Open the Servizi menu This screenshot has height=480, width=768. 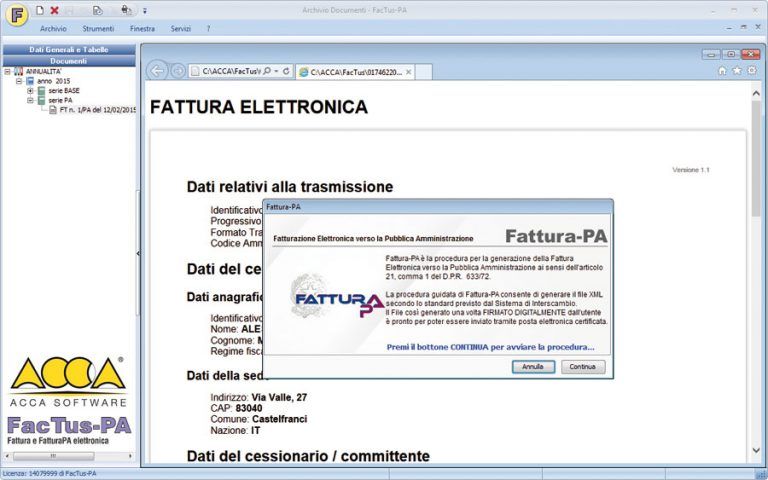click(181, 28)
